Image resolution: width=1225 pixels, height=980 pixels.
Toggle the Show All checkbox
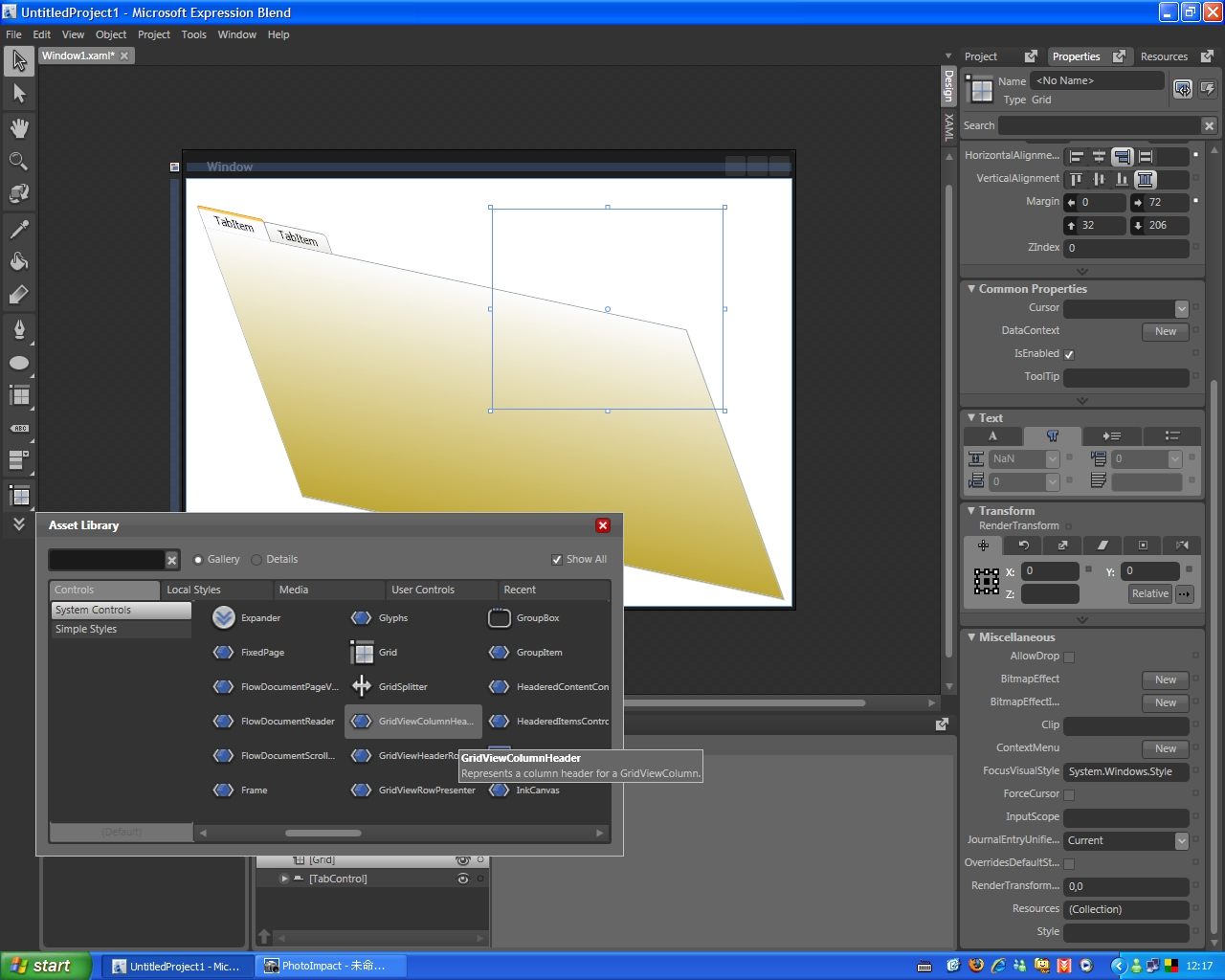pos(557,560)
